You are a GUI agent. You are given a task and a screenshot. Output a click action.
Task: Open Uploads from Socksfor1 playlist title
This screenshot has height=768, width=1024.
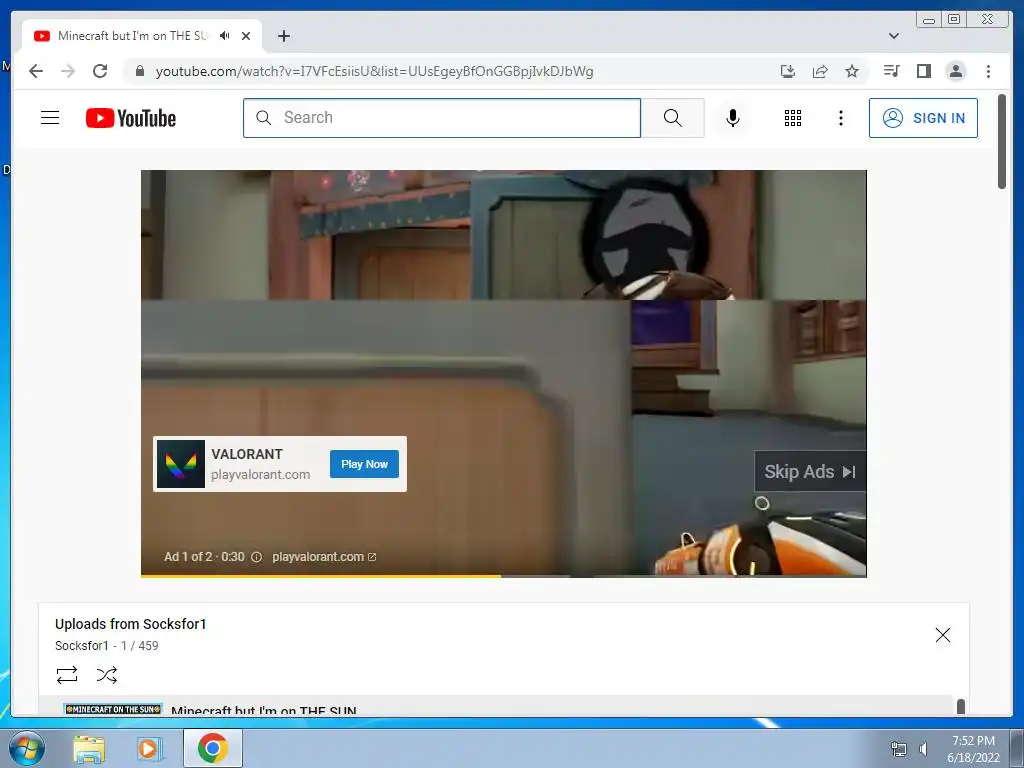pos(131,624)
